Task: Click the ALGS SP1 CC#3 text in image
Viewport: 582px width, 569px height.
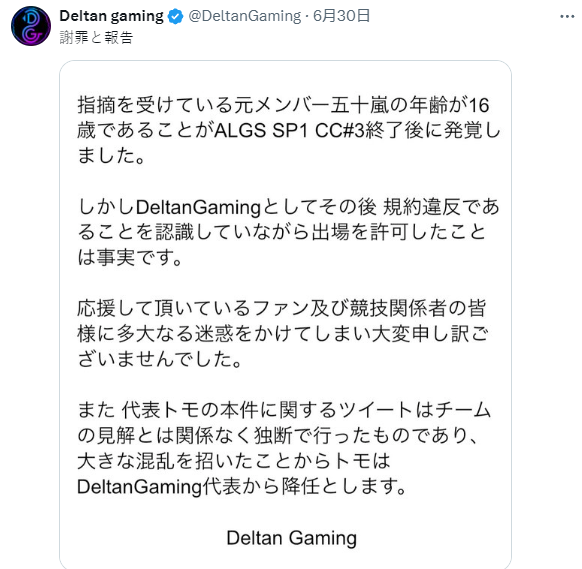Action: pyautogui.click(x=289, y=130)
